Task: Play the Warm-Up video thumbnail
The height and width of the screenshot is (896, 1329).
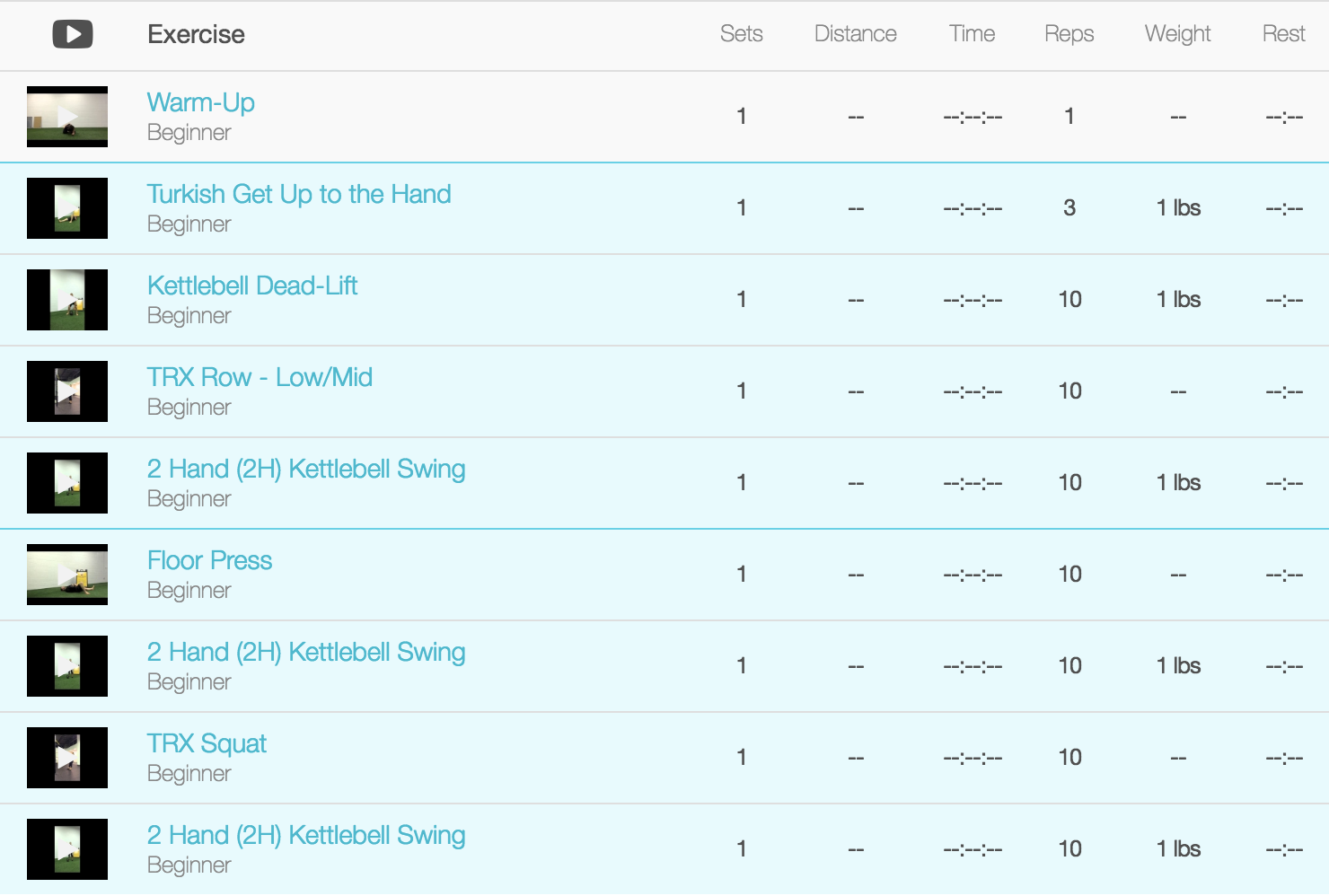Action: tap(67, 117)
